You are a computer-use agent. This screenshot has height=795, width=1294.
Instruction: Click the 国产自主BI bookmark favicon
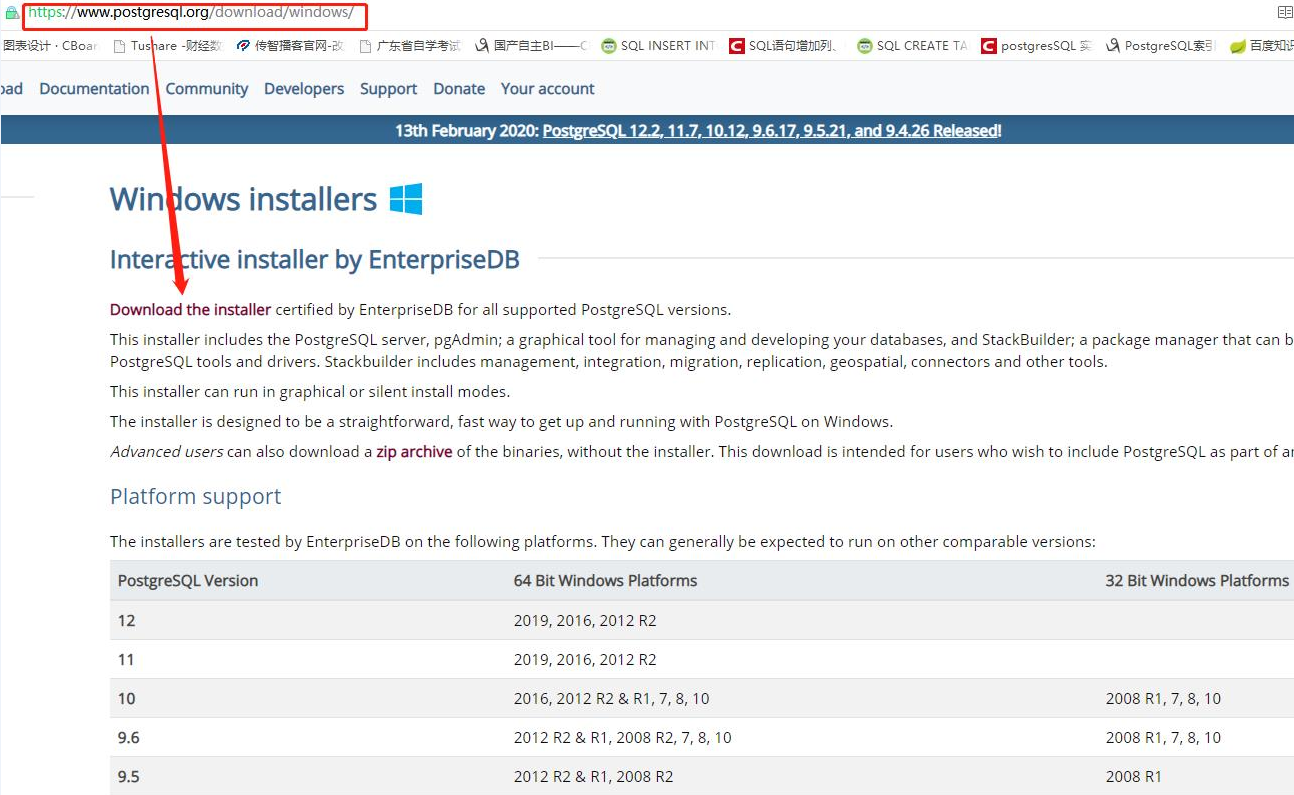[x=482, y=46]
